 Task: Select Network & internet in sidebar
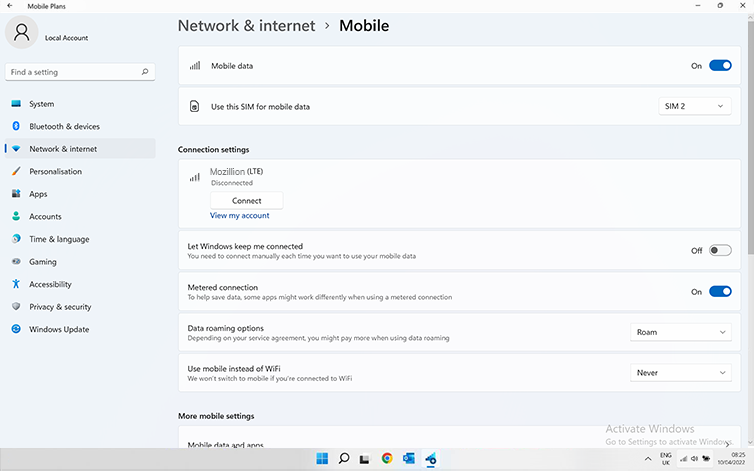[80, 149]
